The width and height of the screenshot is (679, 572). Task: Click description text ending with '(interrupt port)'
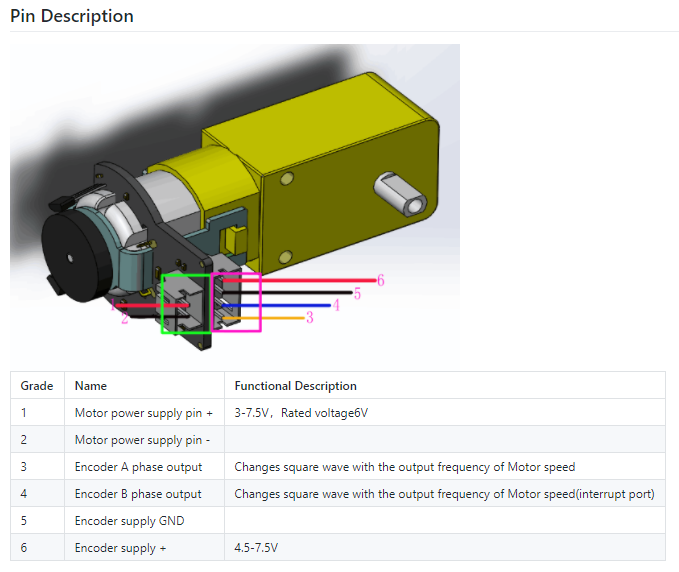click(444, 494)
